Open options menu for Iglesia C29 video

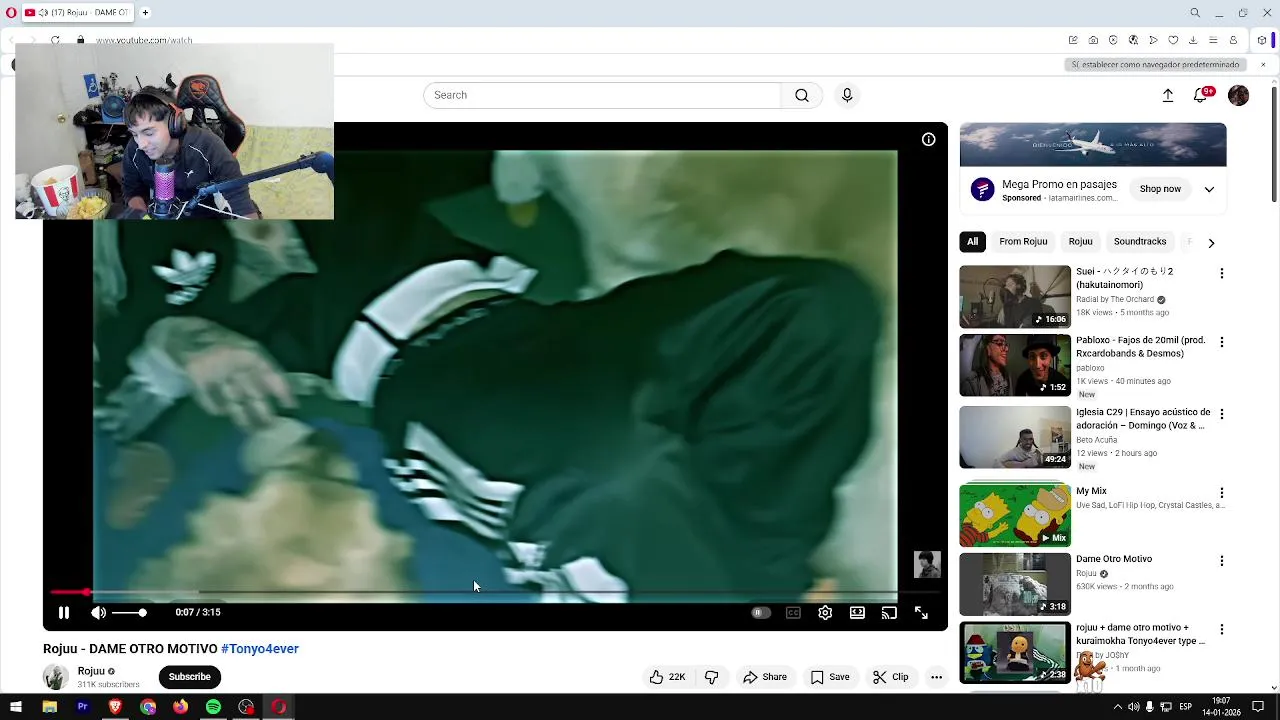point(1221,414)
